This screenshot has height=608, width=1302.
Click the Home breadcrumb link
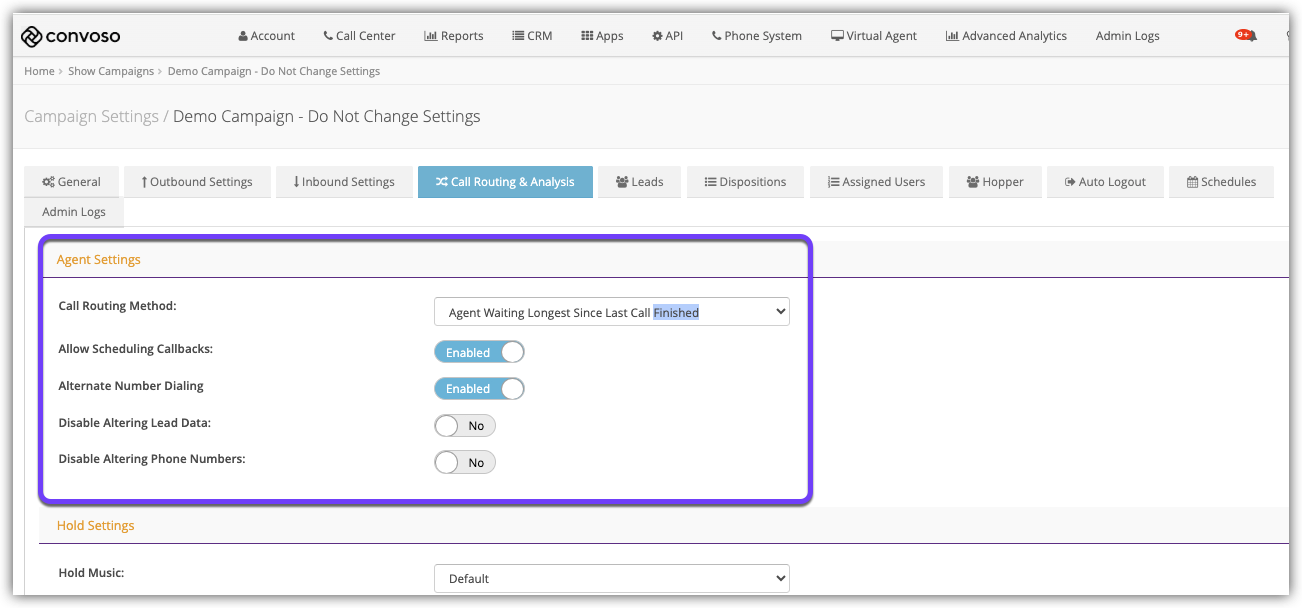tap(39, 71)
